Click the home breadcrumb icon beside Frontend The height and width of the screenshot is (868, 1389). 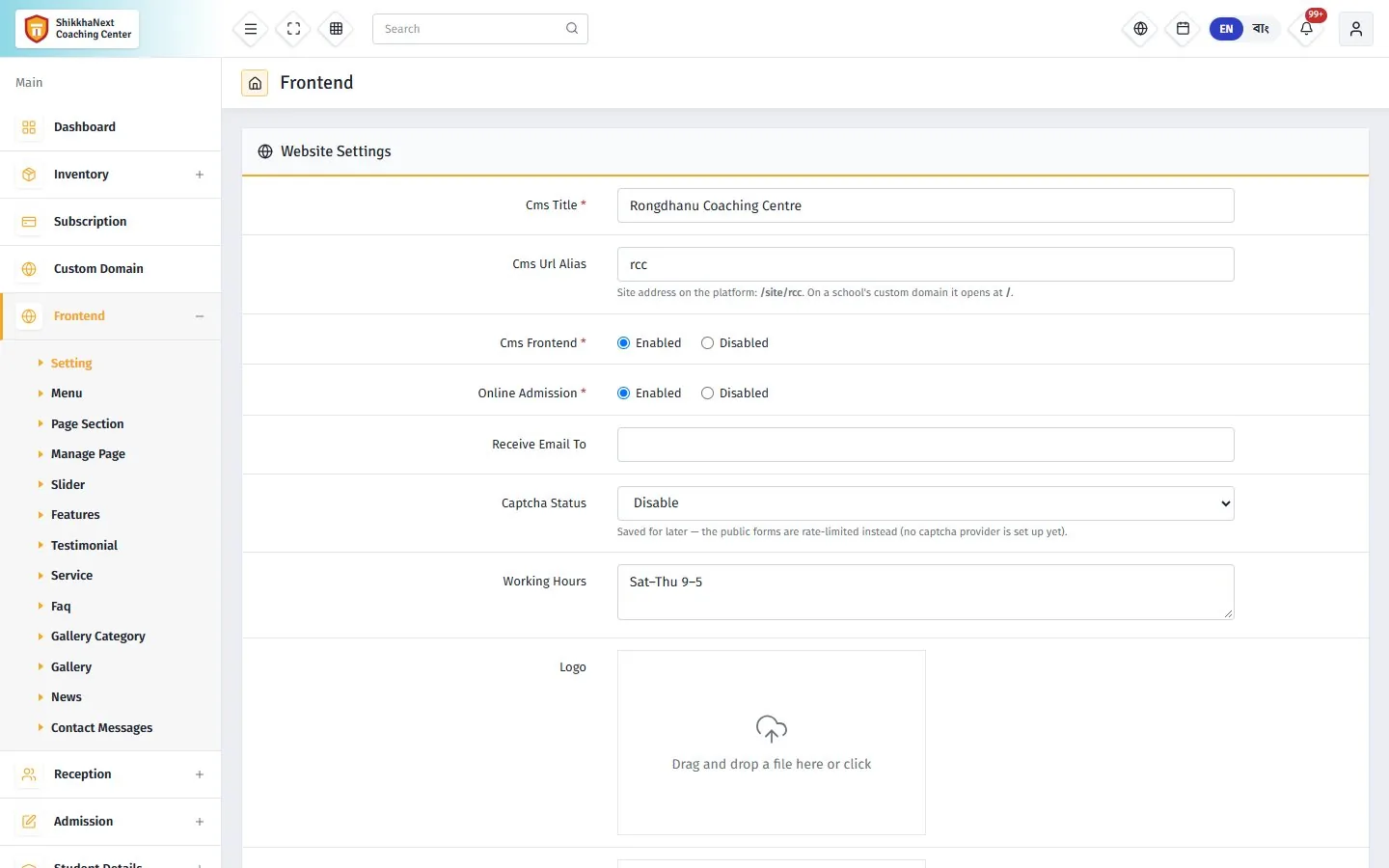click(x=255, y=83)
